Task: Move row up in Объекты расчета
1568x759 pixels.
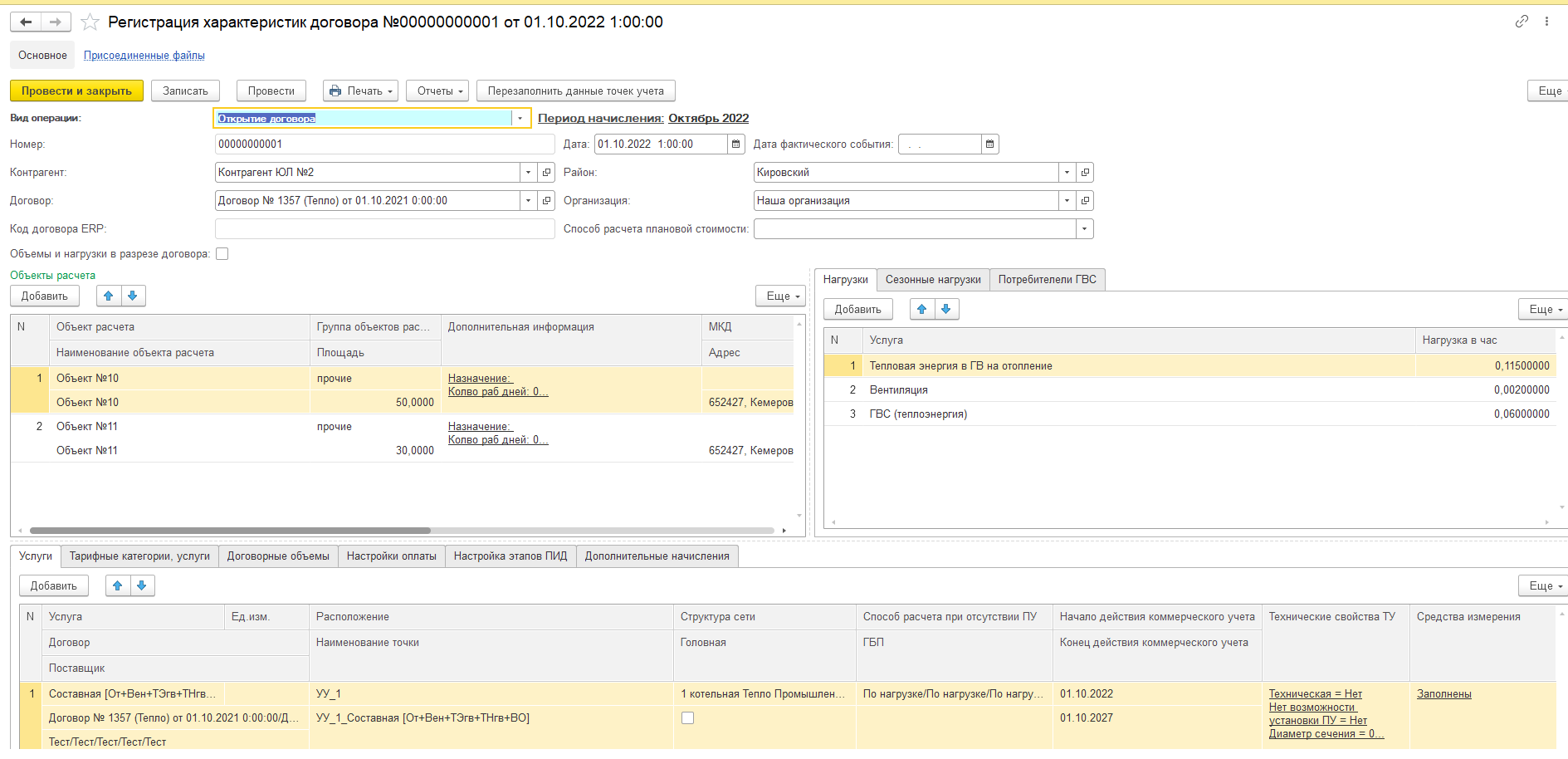Action: pyautogui.click(x=109, y=296)
